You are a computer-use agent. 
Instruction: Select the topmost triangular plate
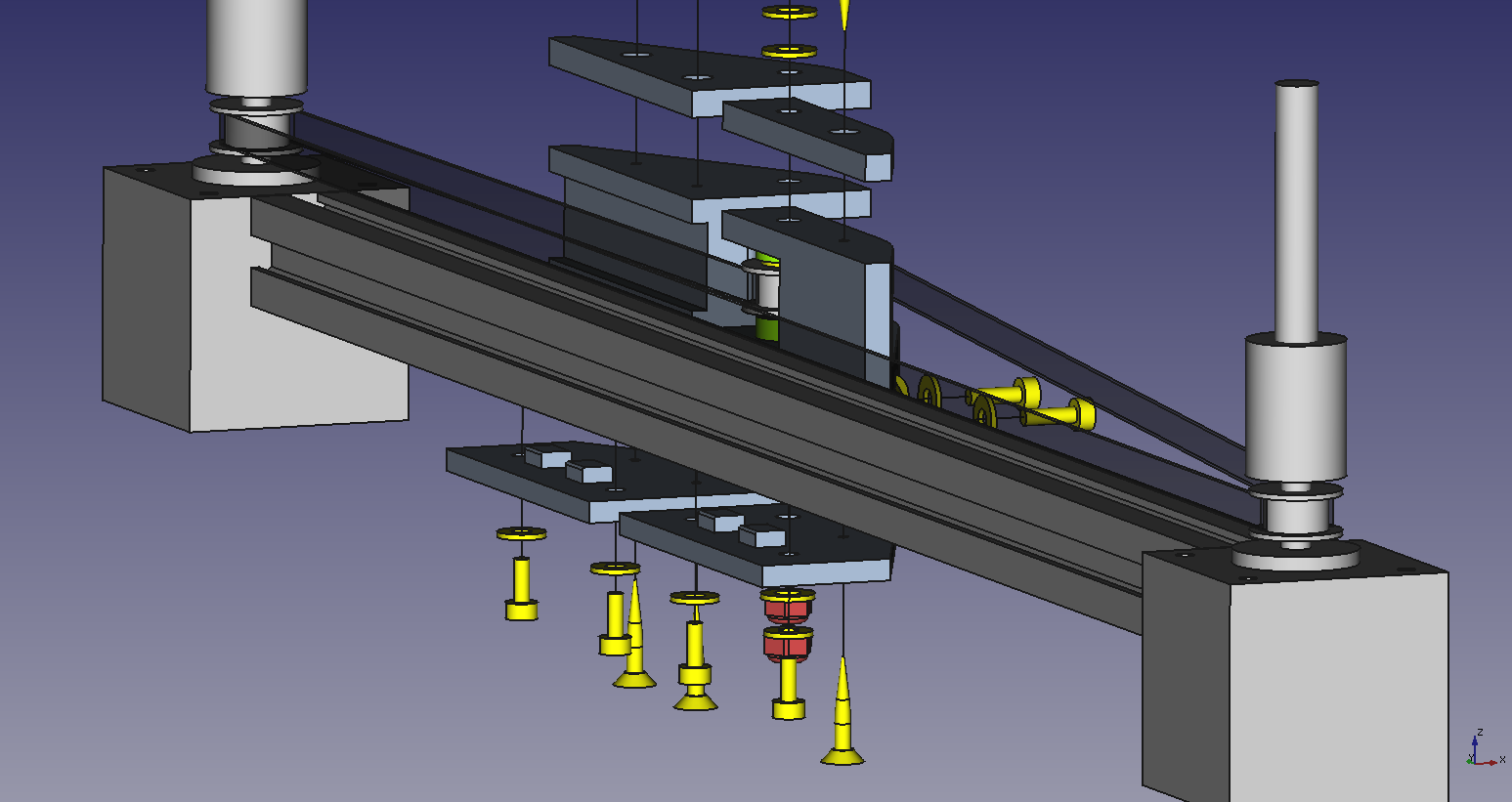pyautogui.click(x=710, y=75)
